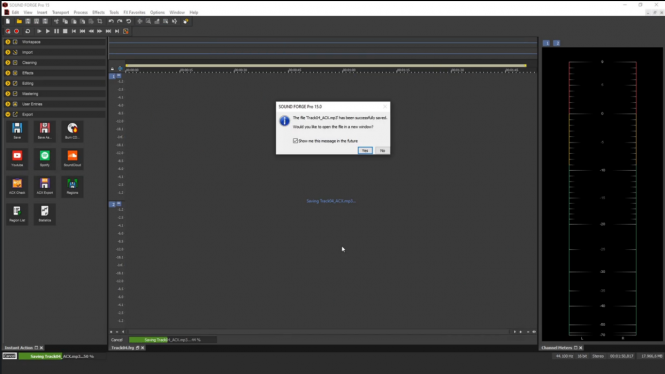Open the Options menu

point(157,12)
